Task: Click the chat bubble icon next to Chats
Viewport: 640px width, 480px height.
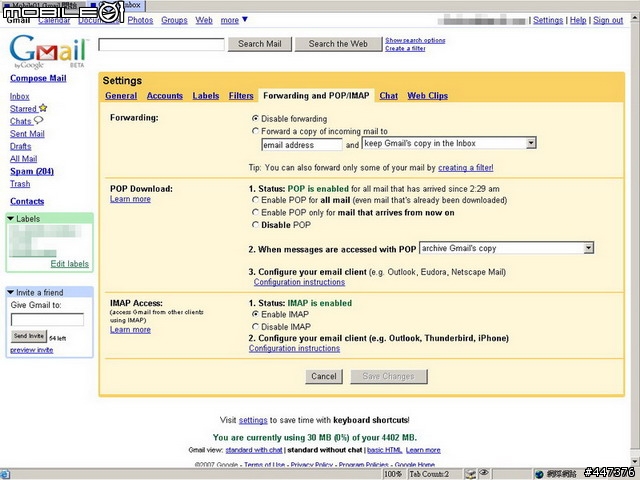Action: (38, 120)
